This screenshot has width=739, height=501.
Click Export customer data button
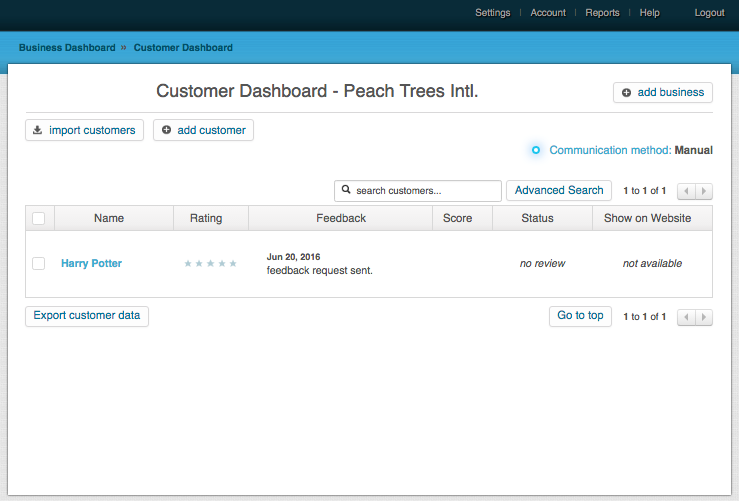[87, 316]
